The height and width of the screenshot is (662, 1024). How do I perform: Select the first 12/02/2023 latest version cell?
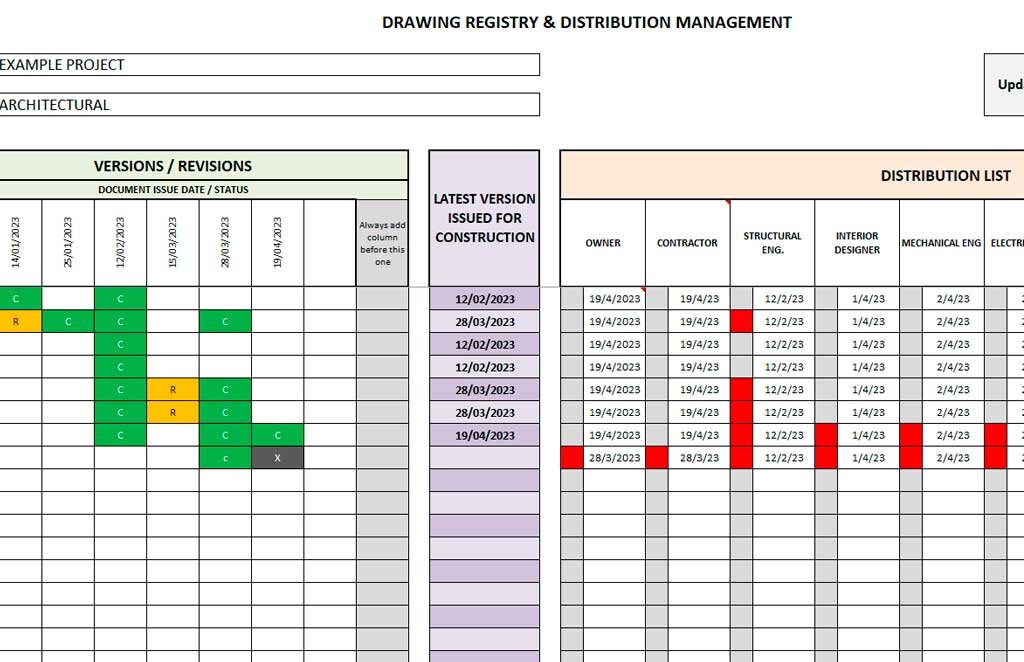483,298
